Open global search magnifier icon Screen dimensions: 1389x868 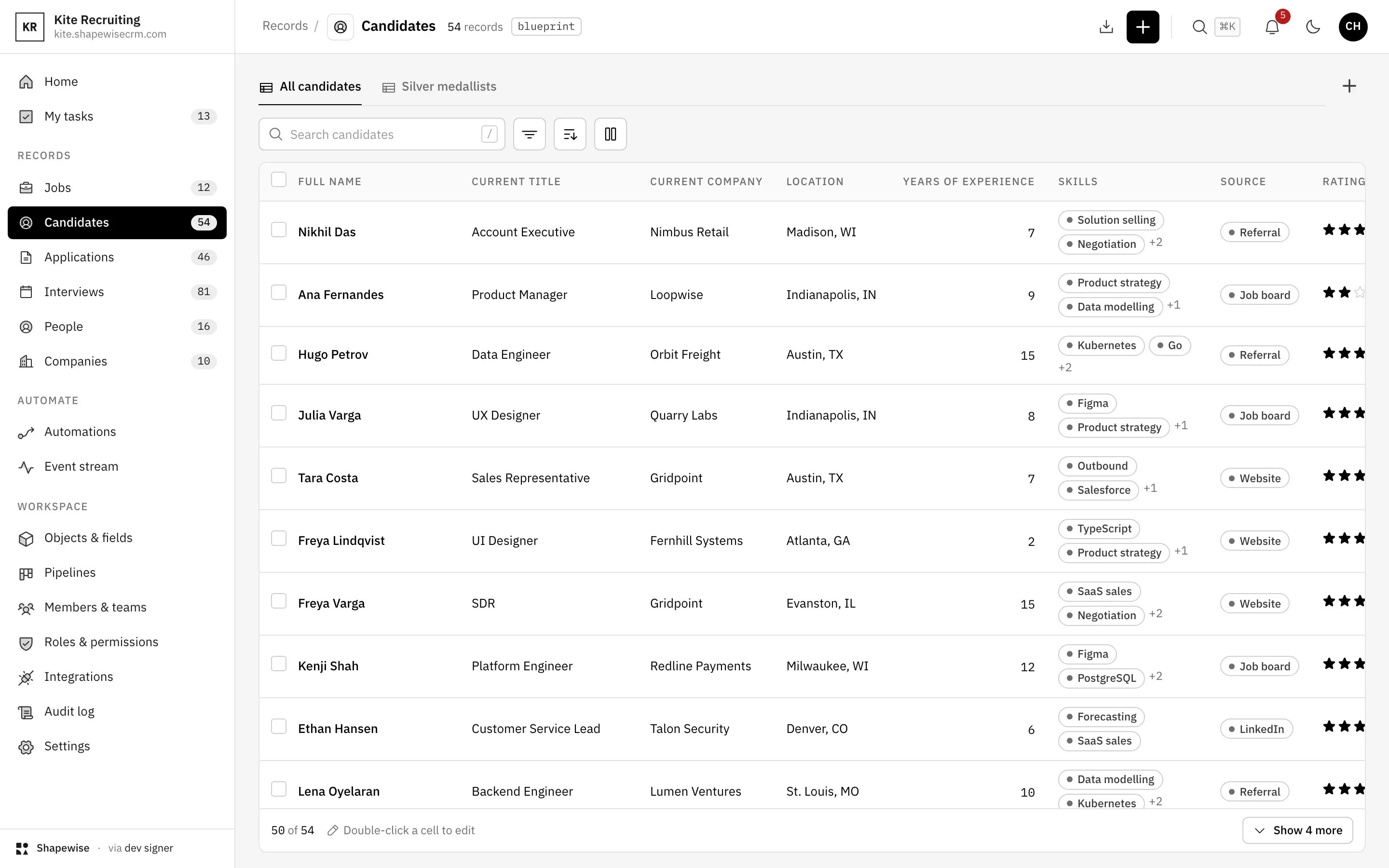click(1199, 27)
